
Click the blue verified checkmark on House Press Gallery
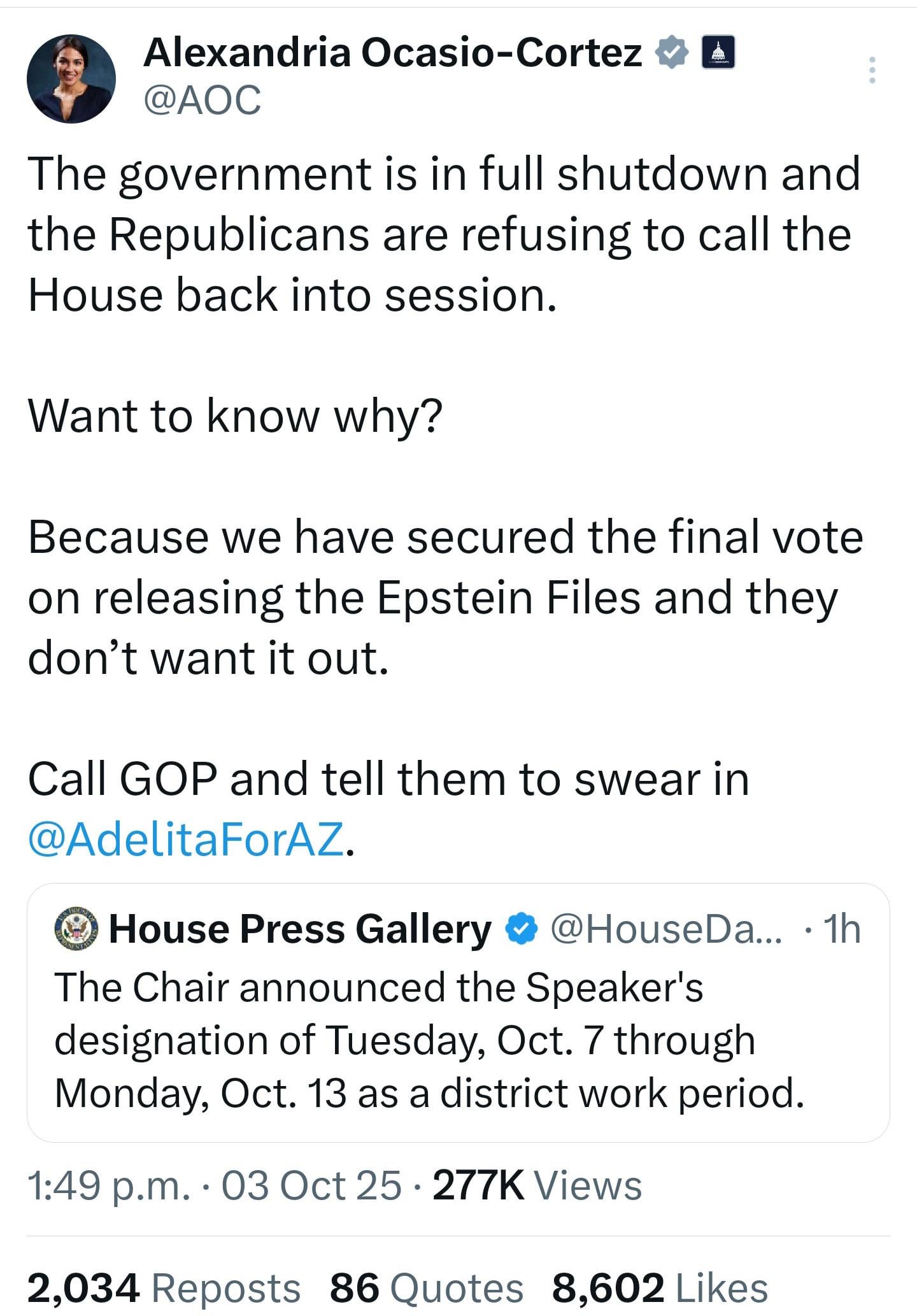point(520,930)
